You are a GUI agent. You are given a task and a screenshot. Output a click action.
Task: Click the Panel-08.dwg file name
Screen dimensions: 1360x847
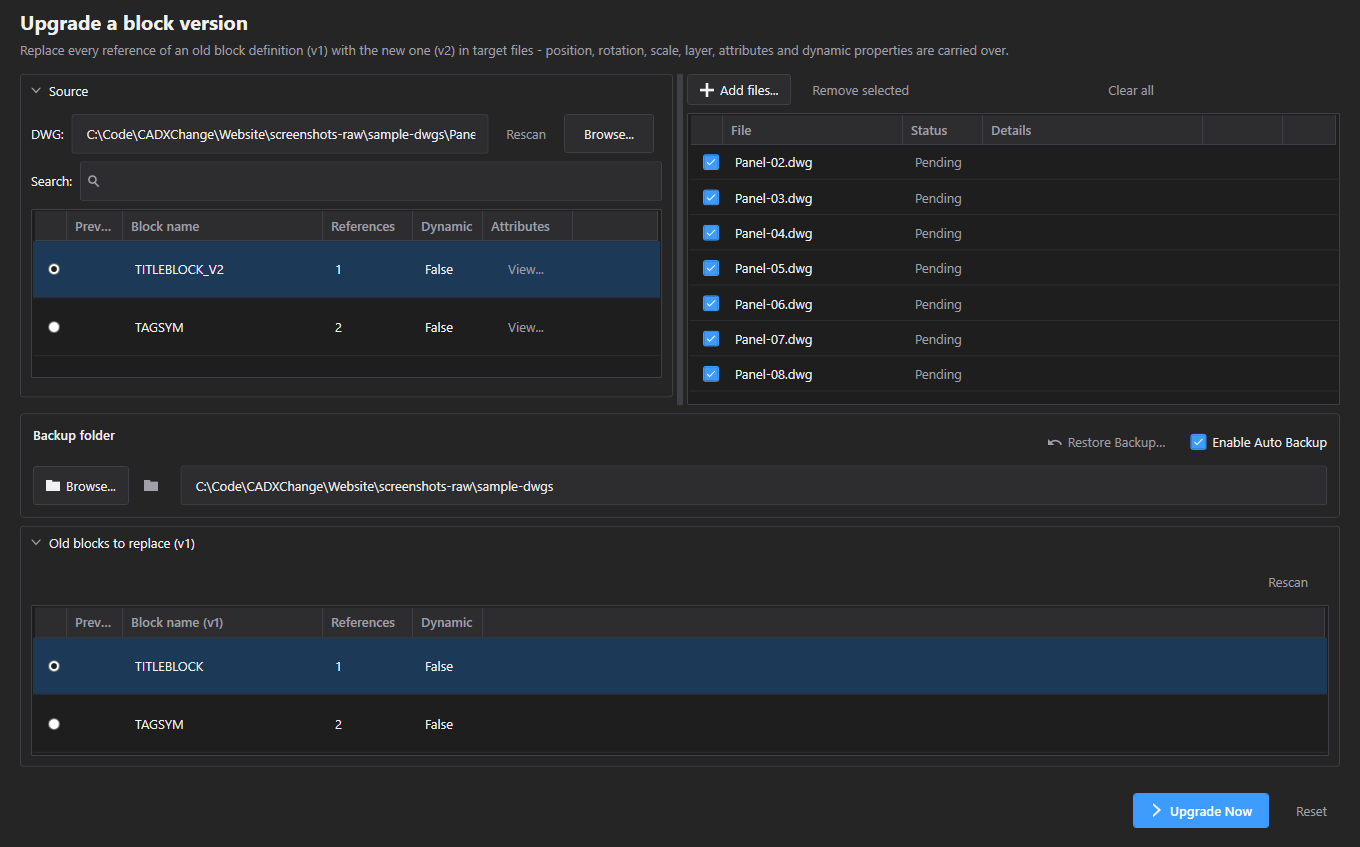click(x=774, y=374)
